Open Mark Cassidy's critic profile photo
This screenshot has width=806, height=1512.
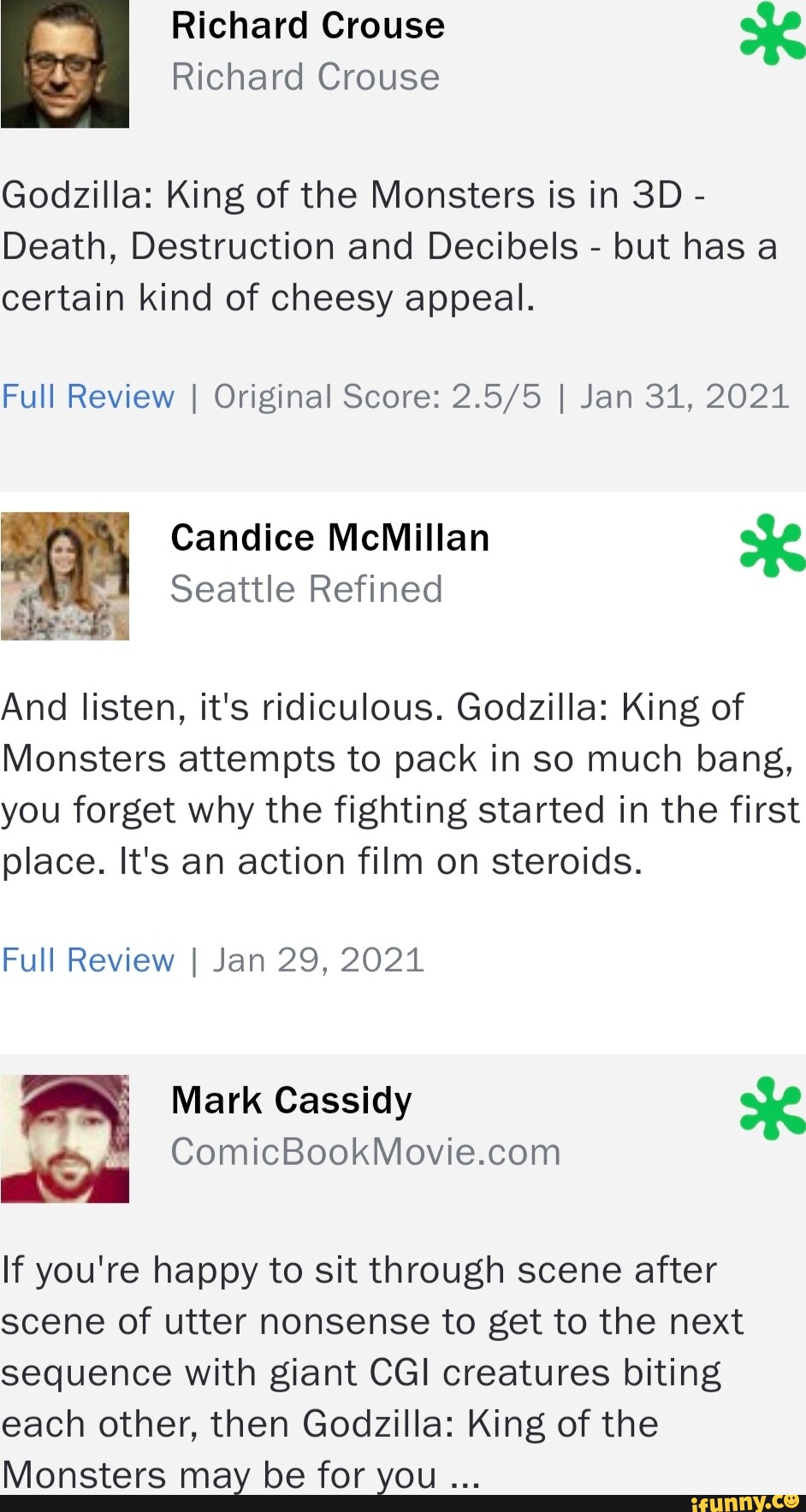pyautogui.click(x=64, y=1137)
